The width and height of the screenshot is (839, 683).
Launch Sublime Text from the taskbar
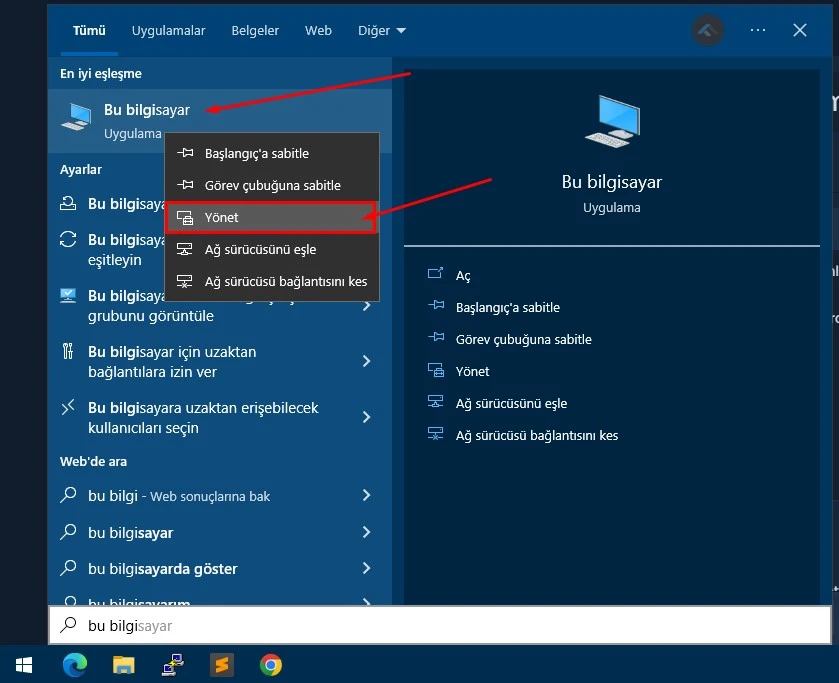[x=222, y=664]
